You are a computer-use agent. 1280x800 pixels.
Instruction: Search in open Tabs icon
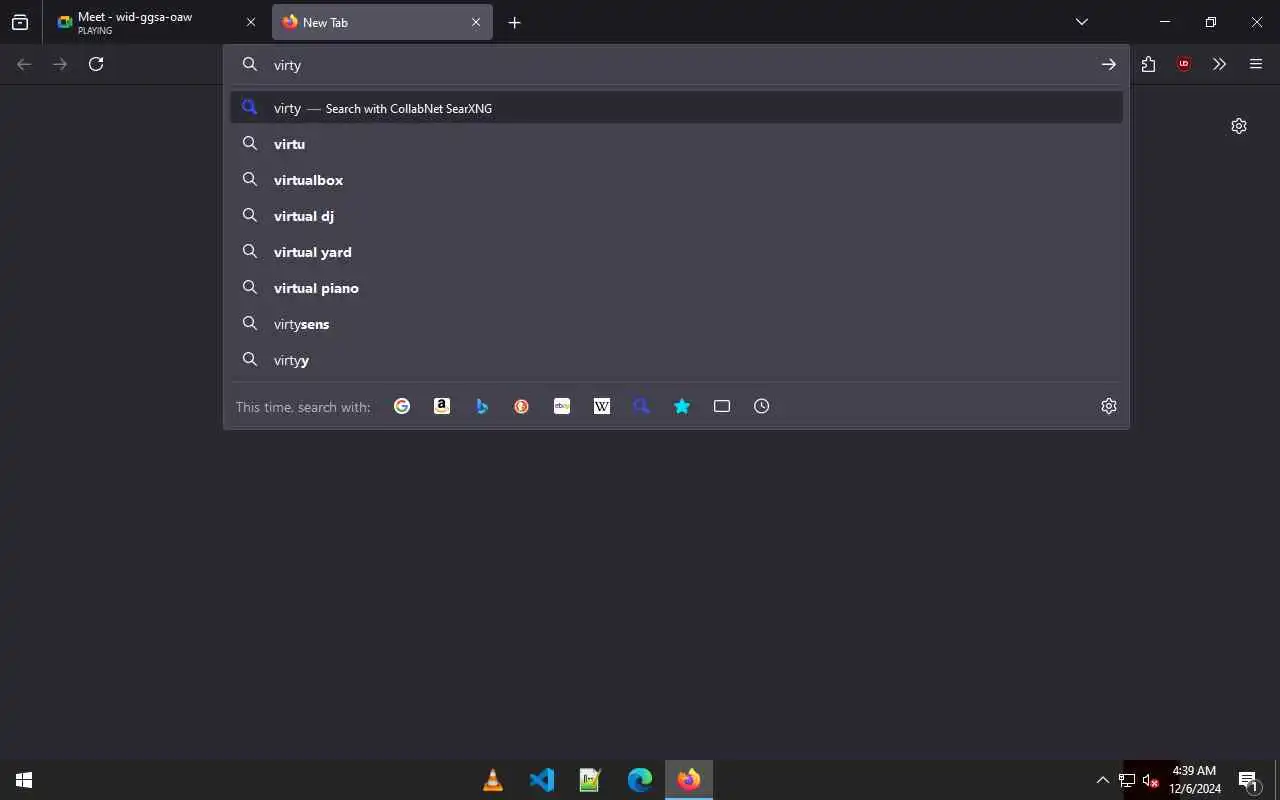722,406
